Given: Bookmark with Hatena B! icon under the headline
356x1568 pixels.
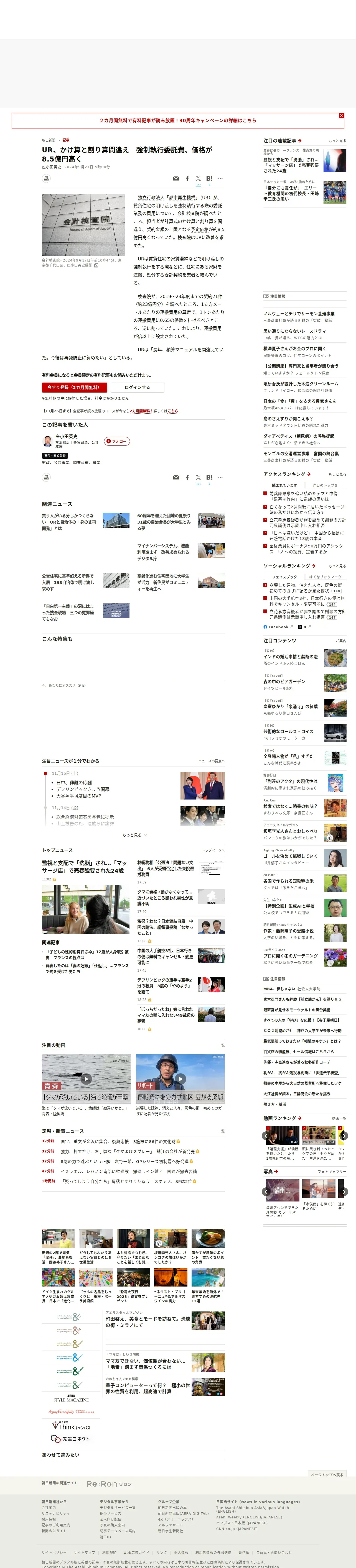Looking at the screenshot, I should tap(209, 178).
